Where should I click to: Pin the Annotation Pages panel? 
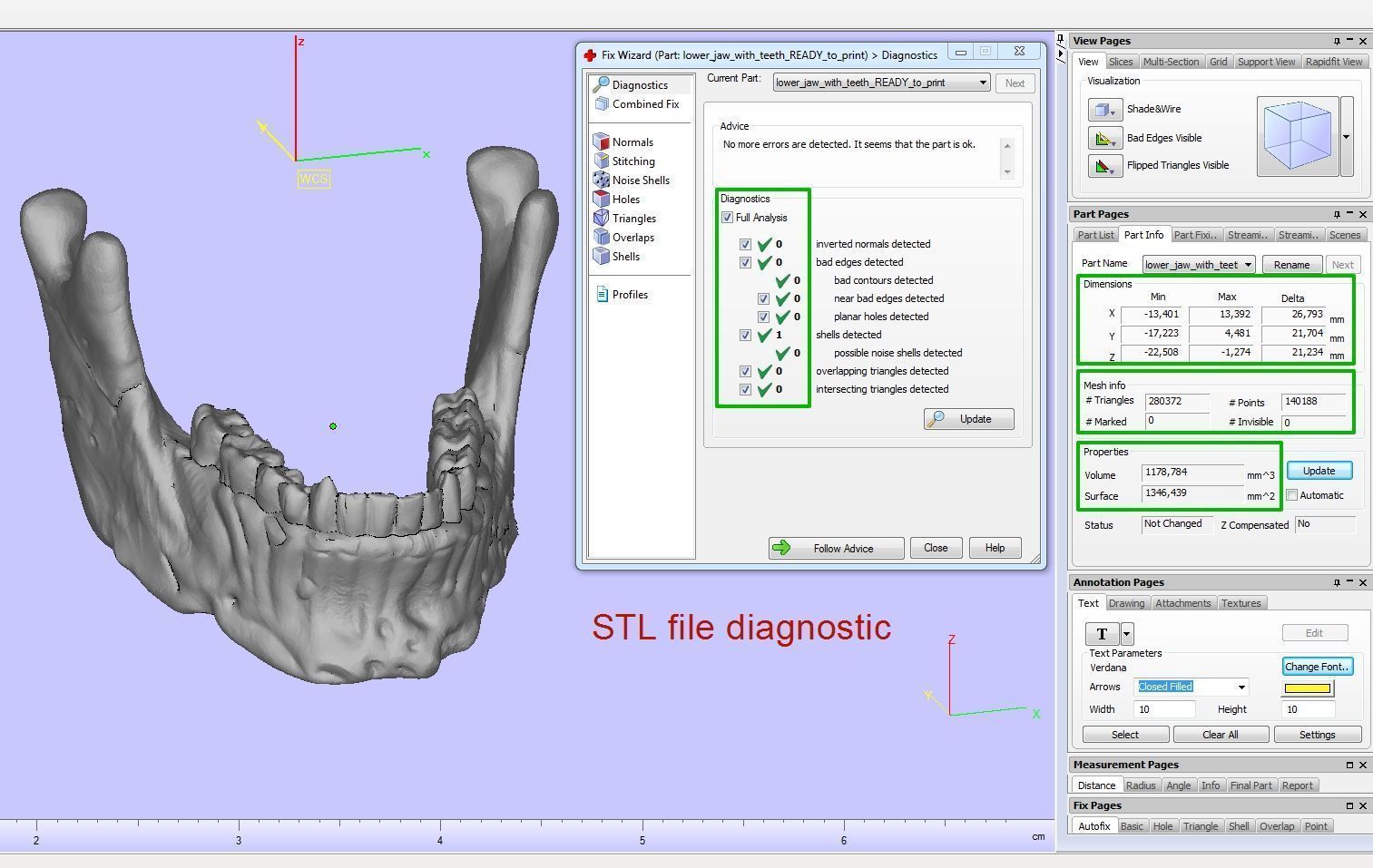point(1337,582)
